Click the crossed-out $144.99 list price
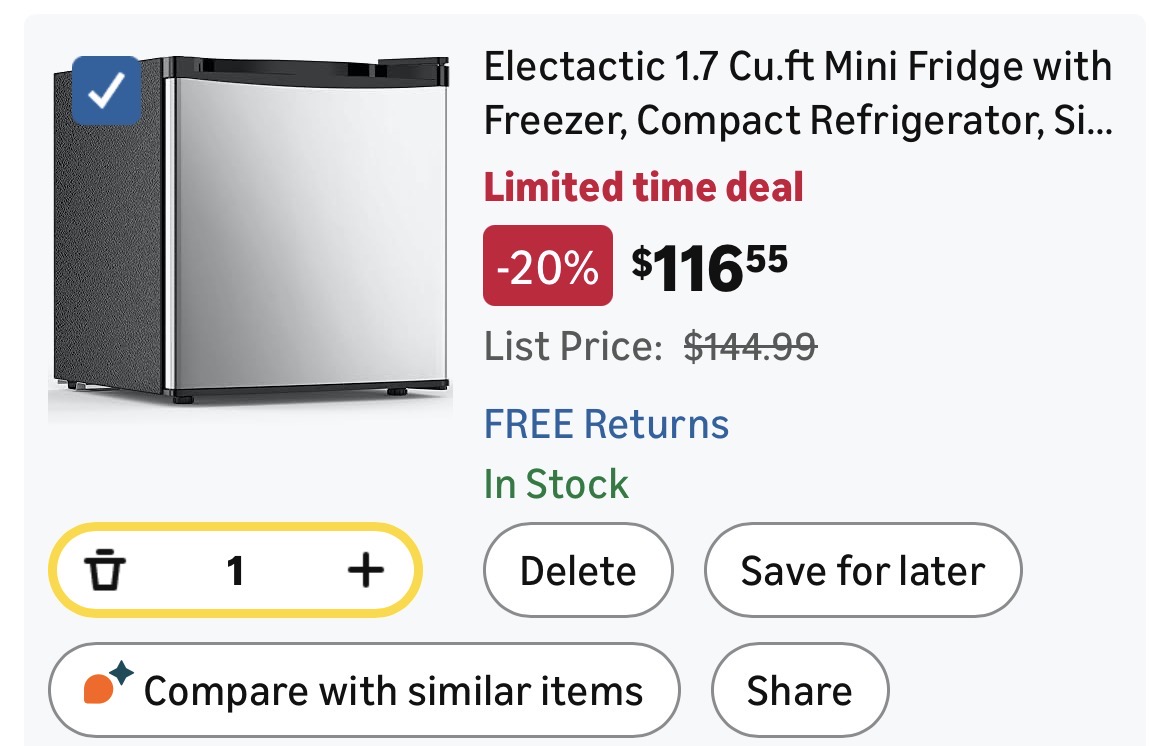 pyautogui.click(x=750, y=346)
